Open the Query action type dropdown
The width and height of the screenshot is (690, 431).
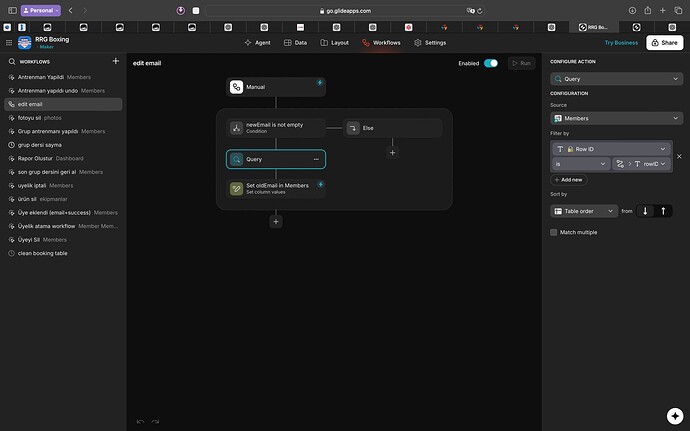coord(617,79)
